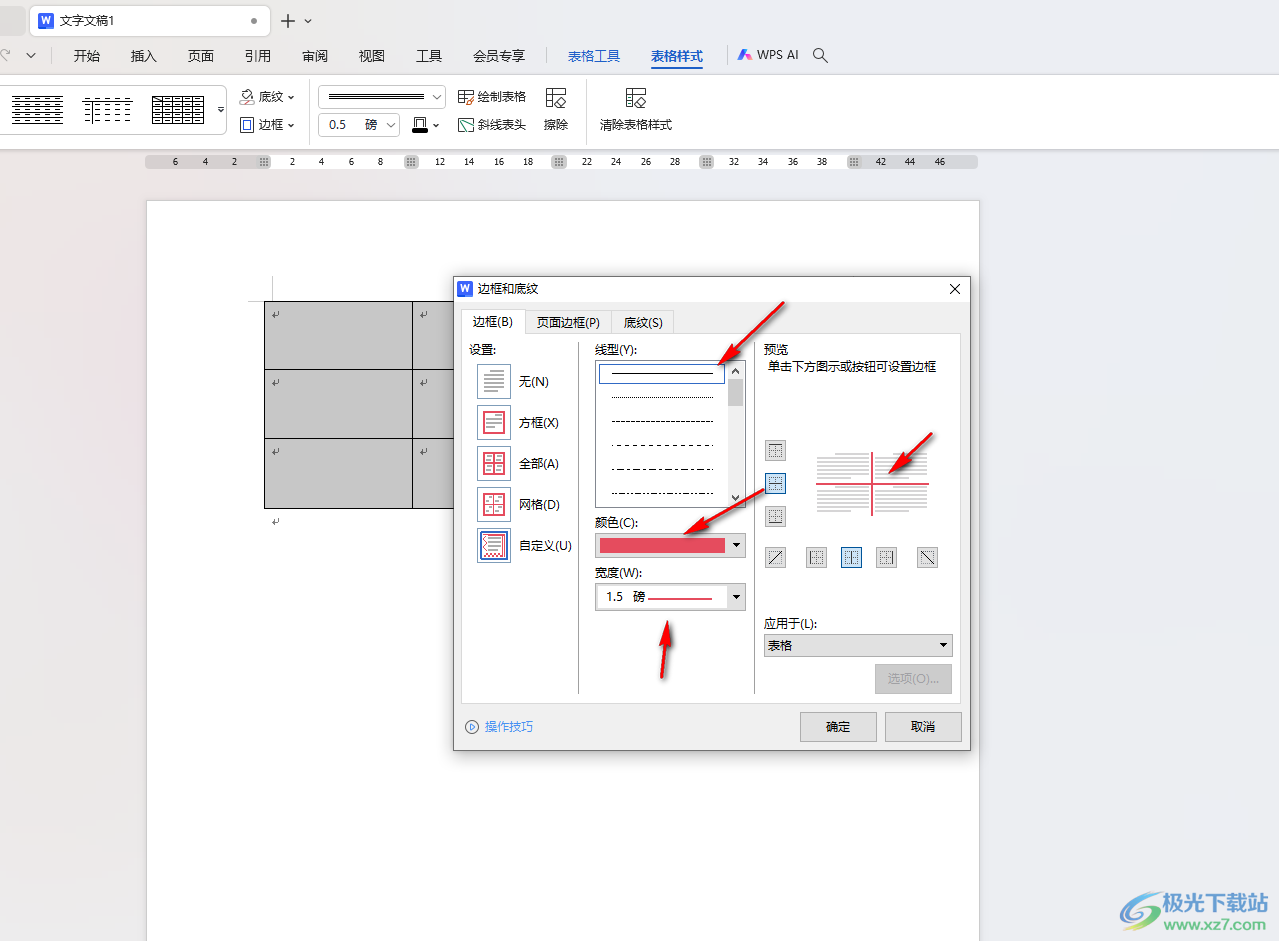Select the 无(N) no-border setting icon
The height and width of the screenshot is (941, 1279).
(x=494, y=381)
